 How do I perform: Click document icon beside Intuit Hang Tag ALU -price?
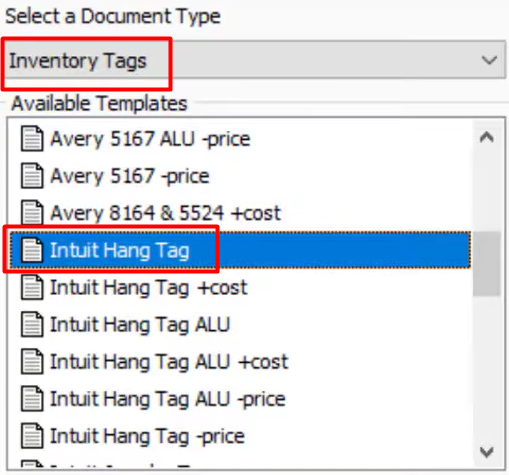32,399
